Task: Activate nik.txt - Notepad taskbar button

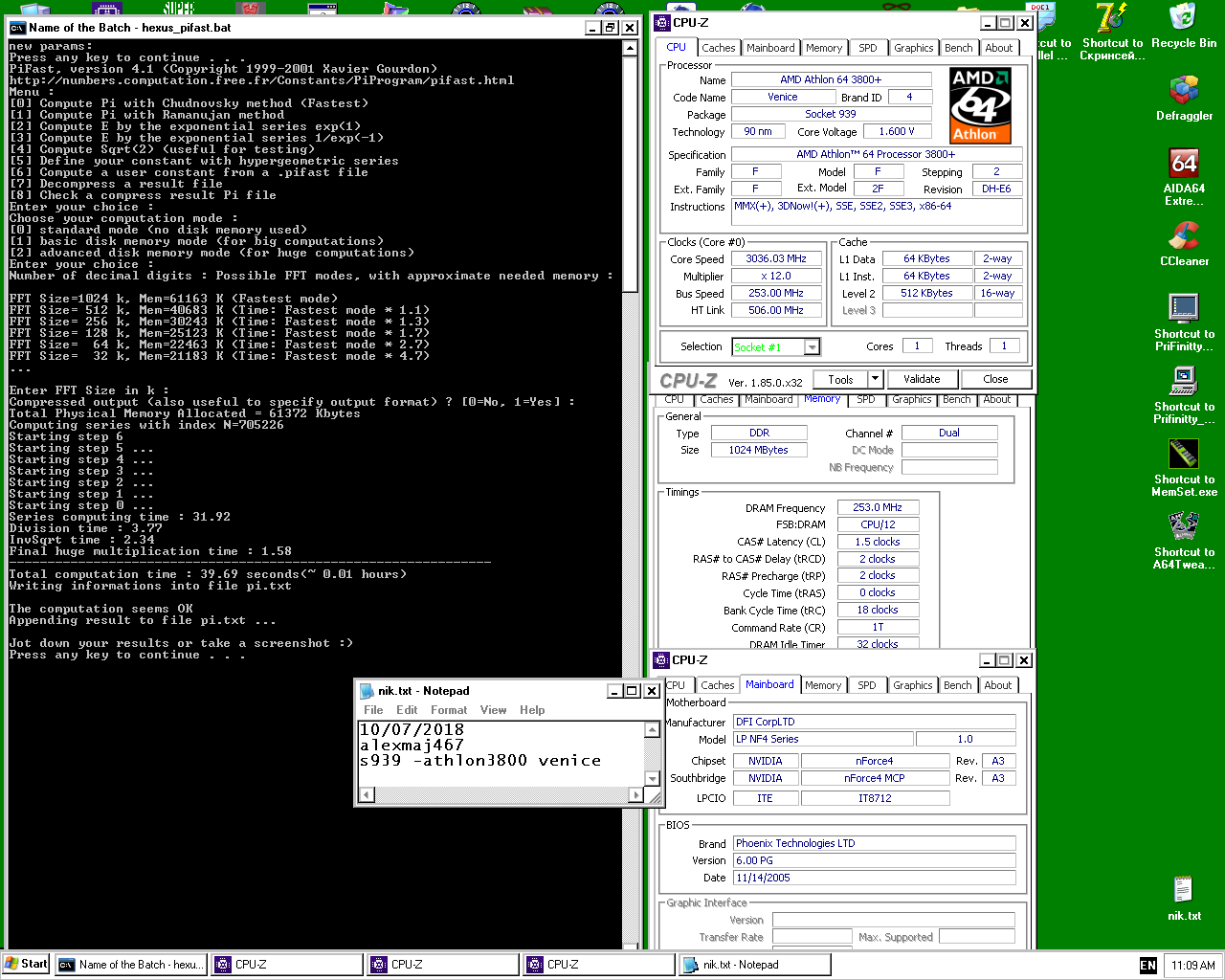Action: [754, 965]
